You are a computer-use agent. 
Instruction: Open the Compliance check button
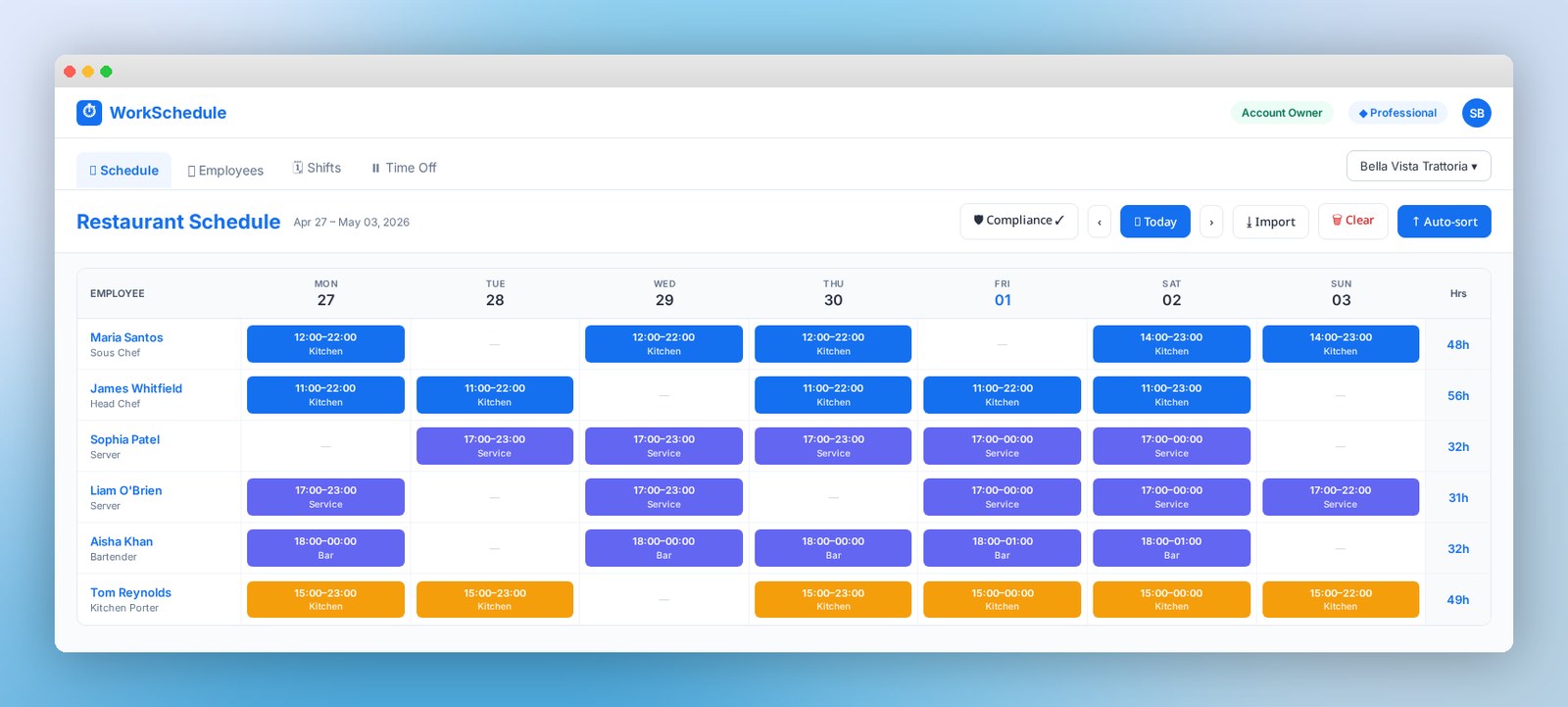(1018, 221)
